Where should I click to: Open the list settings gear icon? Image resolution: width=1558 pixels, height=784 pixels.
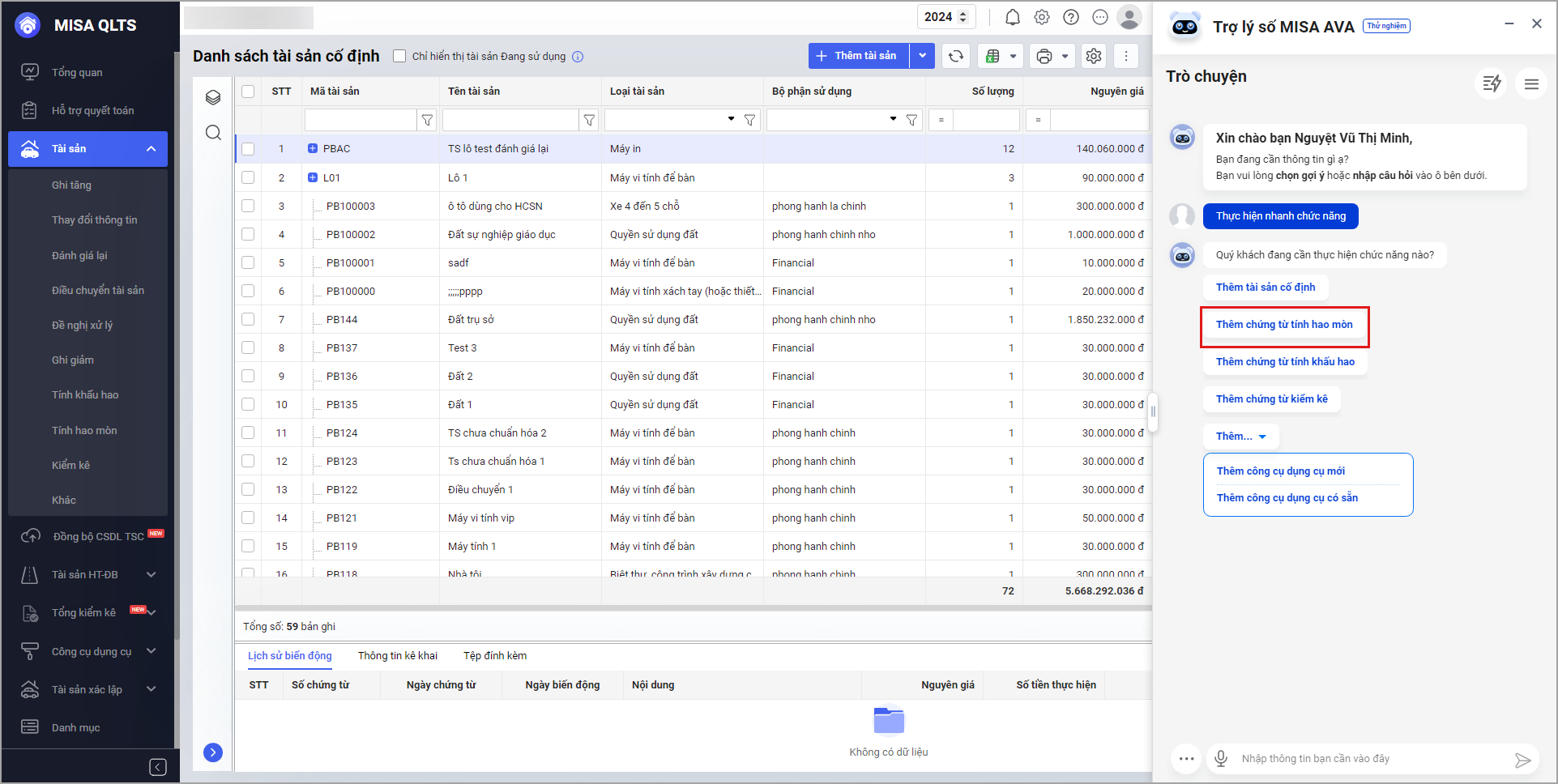pyautogui.click(x=1093, y=56)
